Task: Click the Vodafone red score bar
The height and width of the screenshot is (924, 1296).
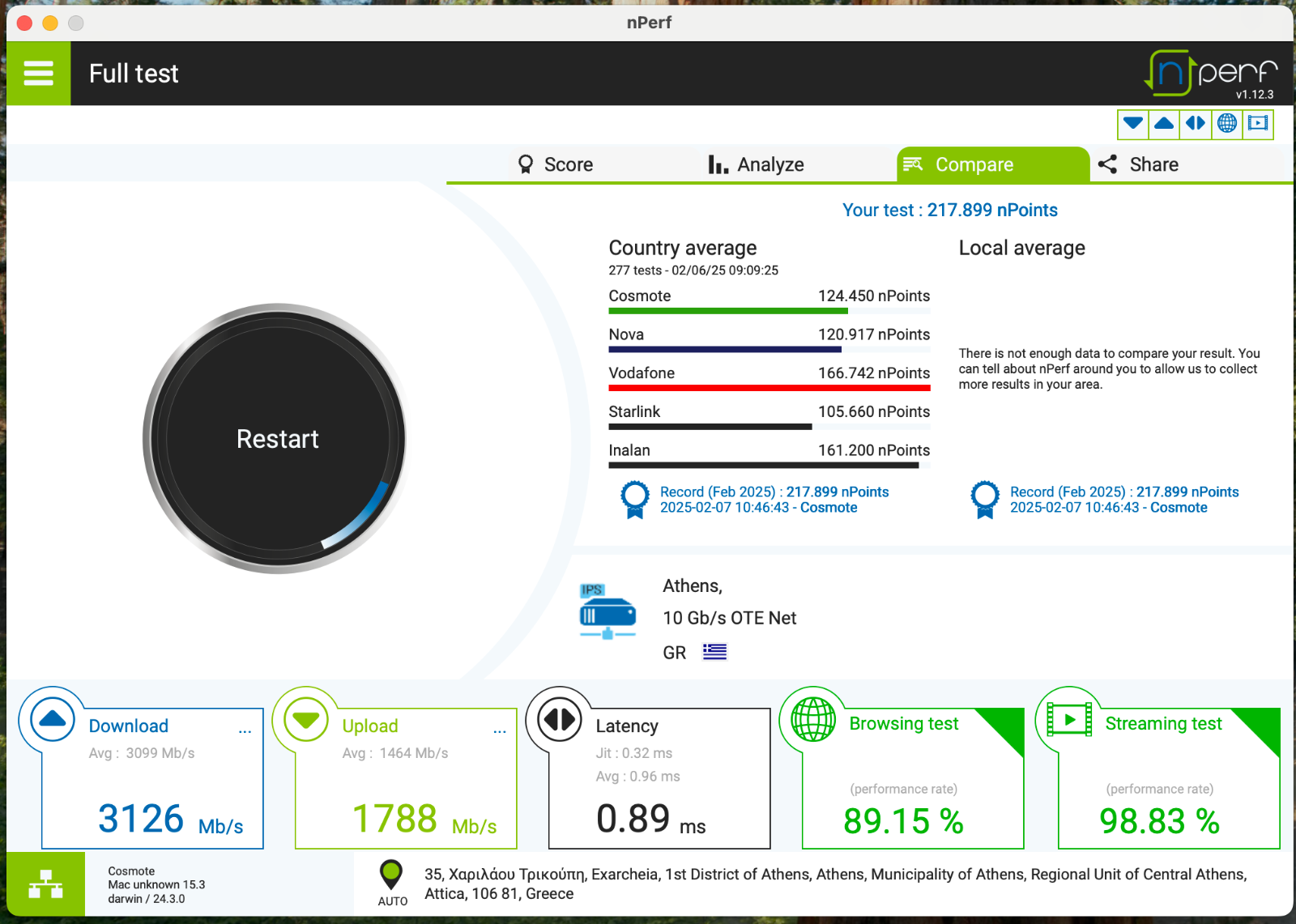Action: tap(769, 388)
